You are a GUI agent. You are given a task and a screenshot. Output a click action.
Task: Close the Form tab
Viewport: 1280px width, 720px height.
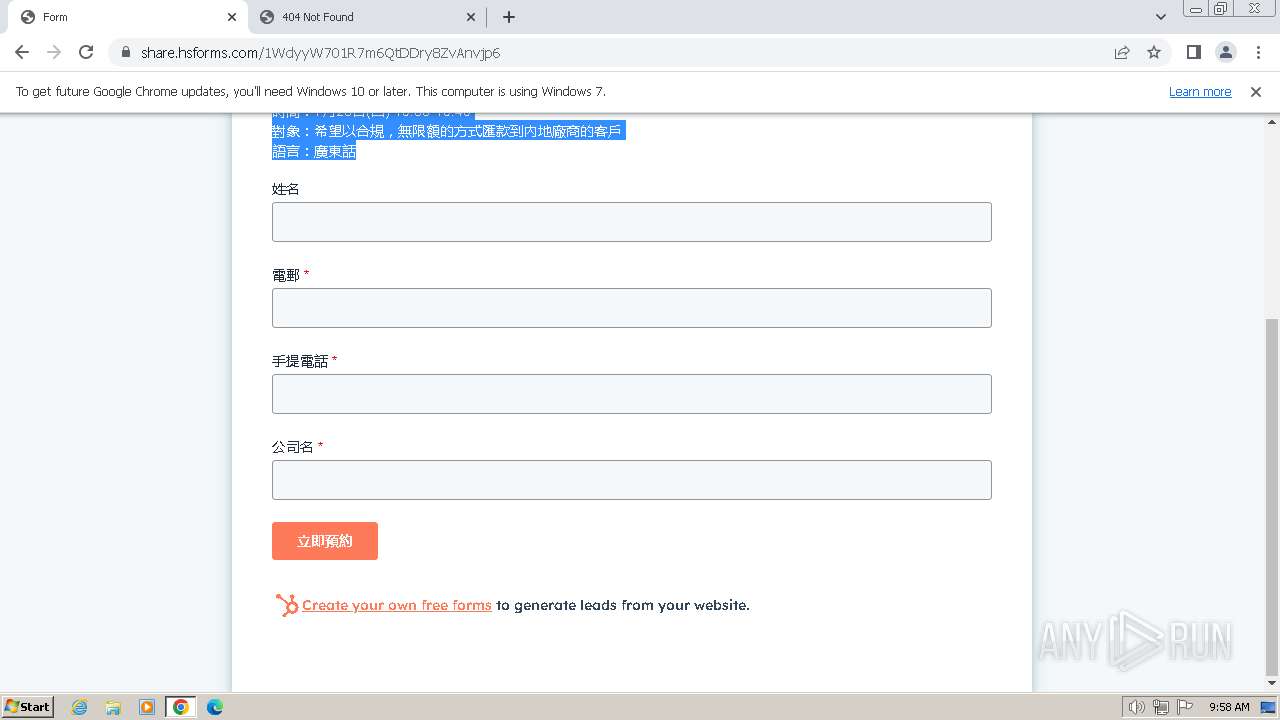point(231,17)
